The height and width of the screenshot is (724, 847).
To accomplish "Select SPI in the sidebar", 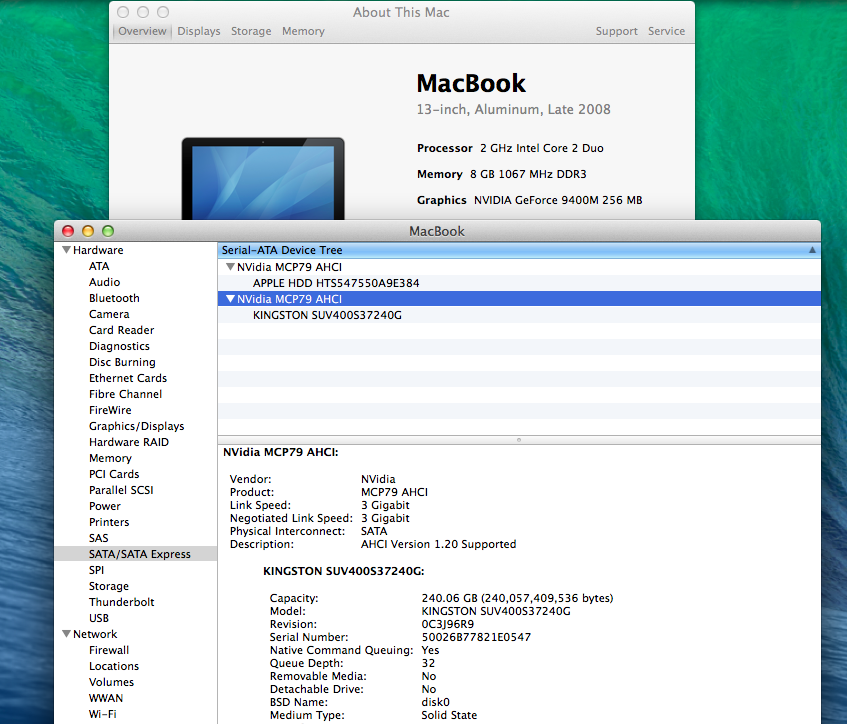I will [96, 570].
